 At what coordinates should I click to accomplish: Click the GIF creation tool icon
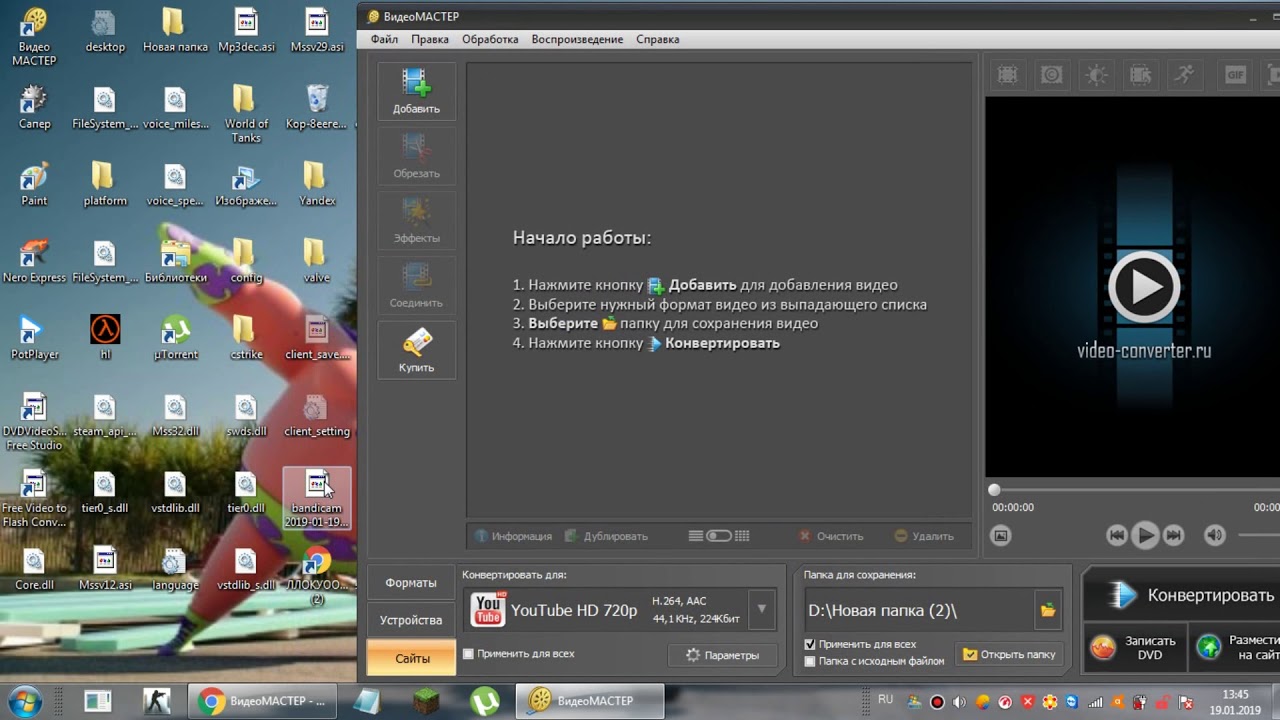click(x=1236, y=75)
